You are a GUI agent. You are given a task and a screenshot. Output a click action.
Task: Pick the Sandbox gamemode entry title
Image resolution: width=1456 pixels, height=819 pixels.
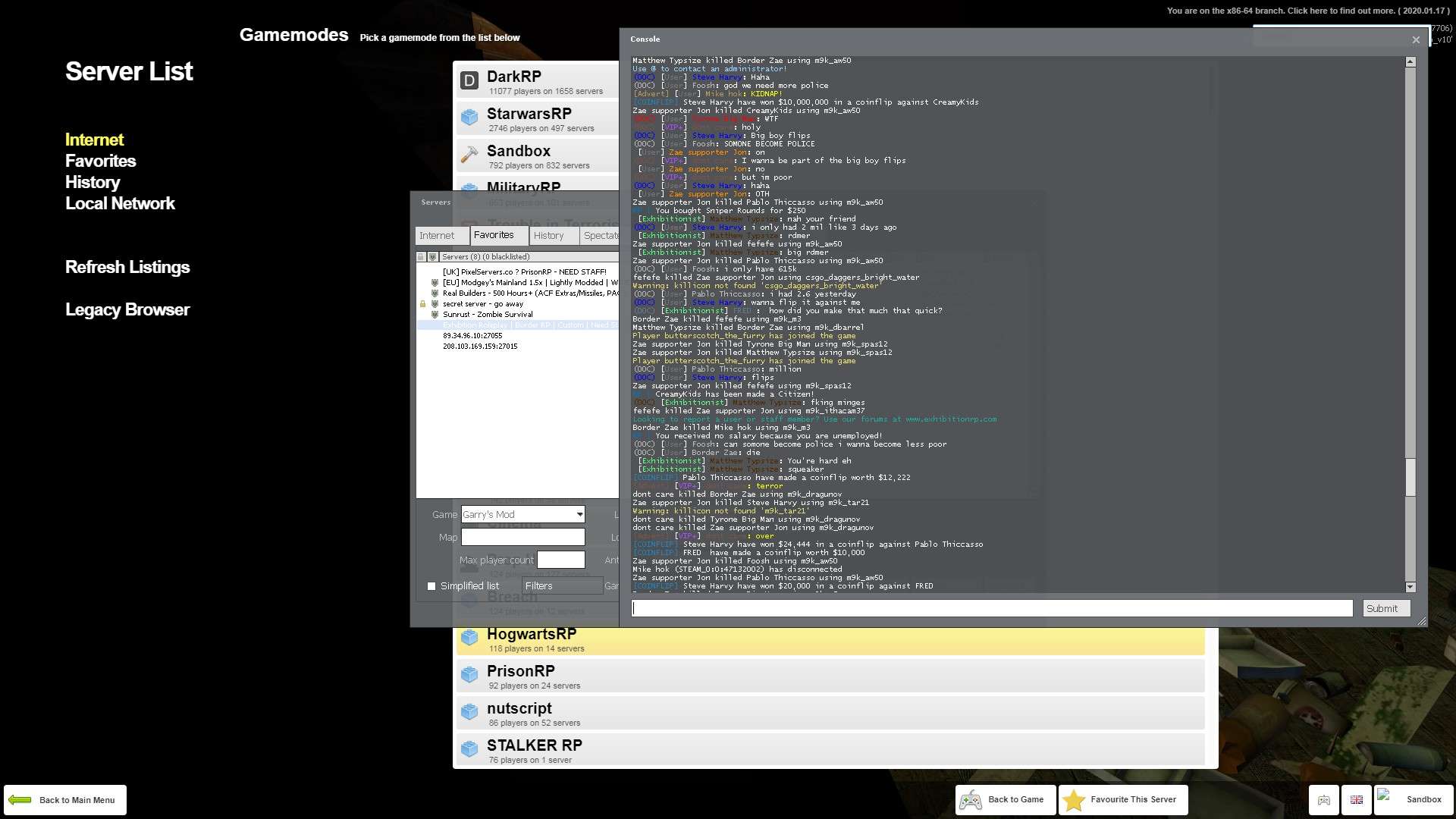[519, 151]
